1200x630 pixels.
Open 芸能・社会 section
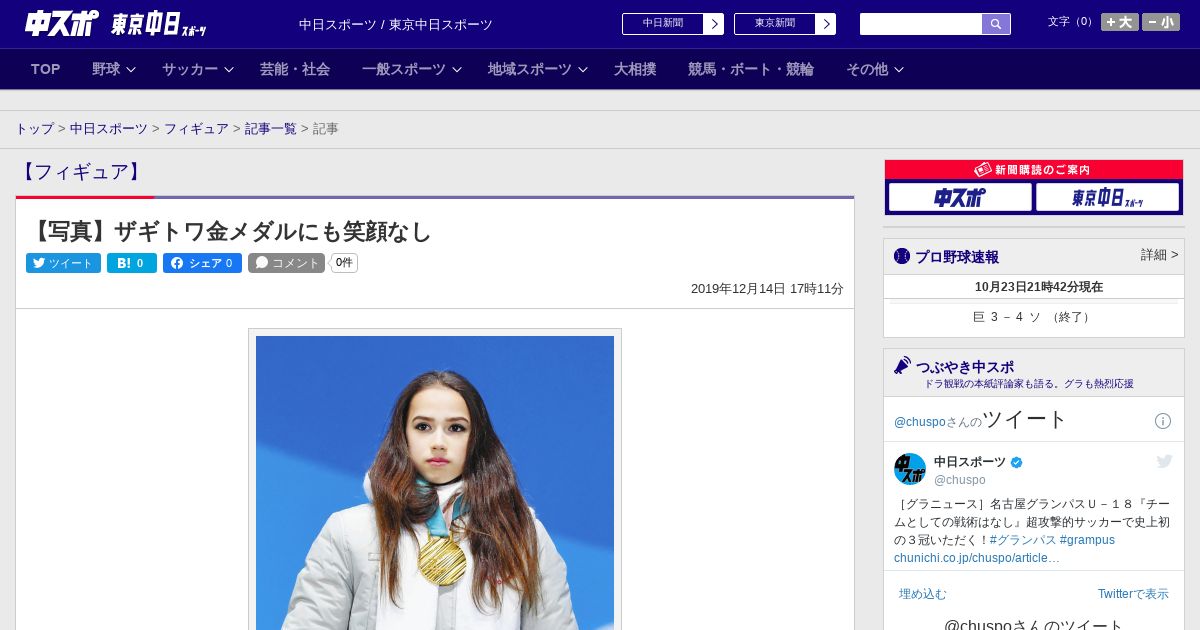pos(295,69)
